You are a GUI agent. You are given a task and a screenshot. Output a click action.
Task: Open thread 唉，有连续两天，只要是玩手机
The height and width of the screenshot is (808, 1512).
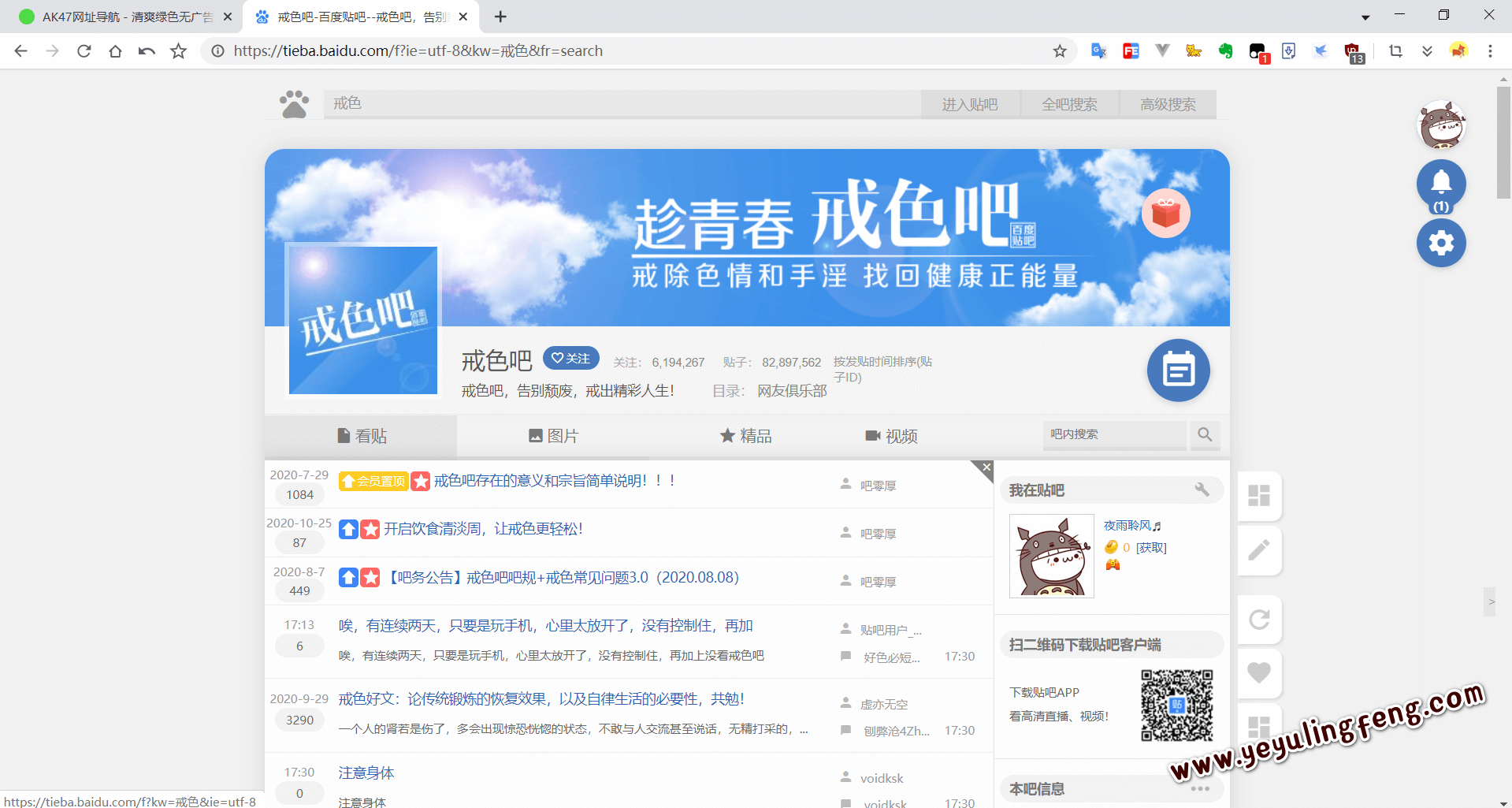pyautogui.click(x=546, y=626)
